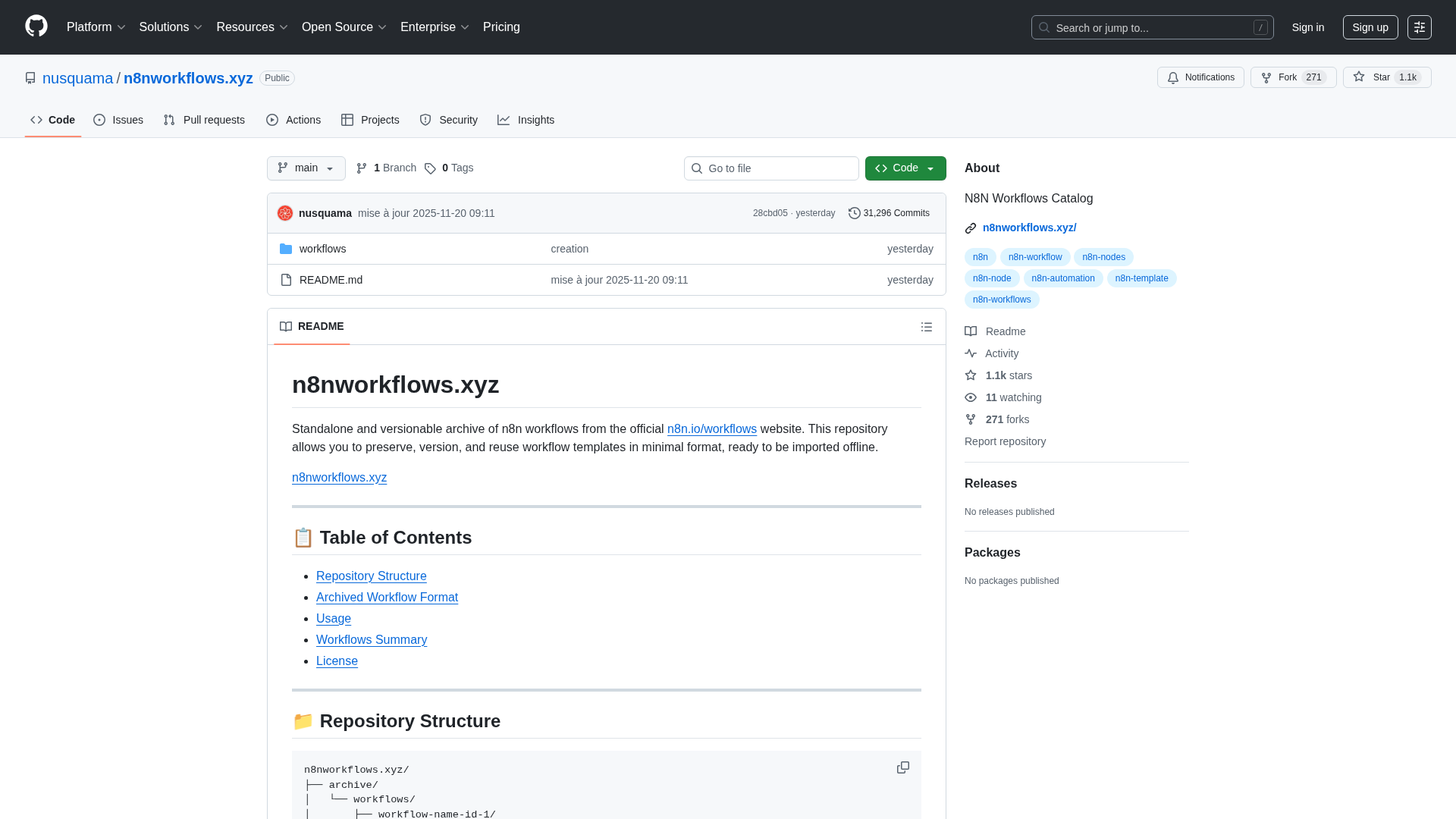
Task: Fork this repository
Action: click(x=1280, y=77)
